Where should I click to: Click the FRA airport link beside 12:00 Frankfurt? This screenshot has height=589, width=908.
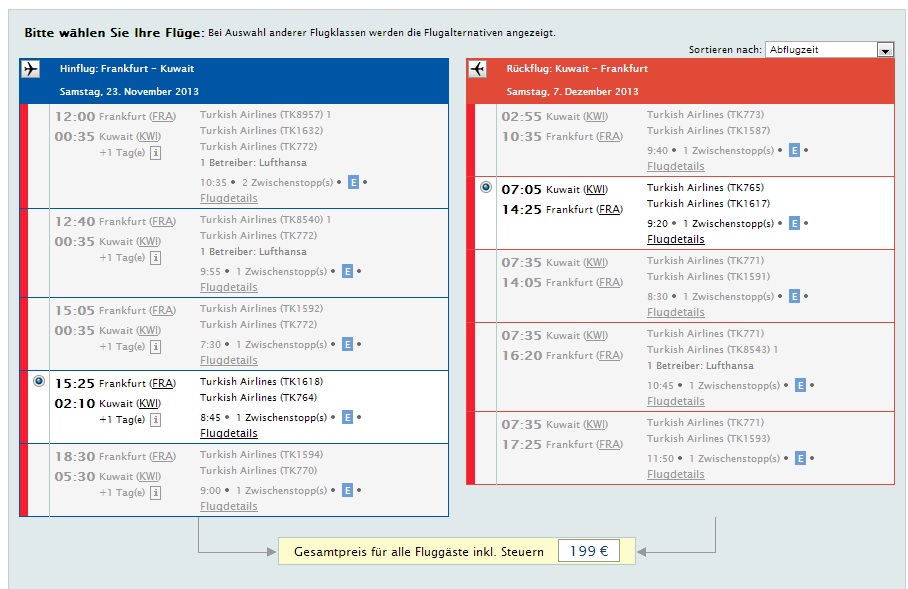tap(163, 116)
